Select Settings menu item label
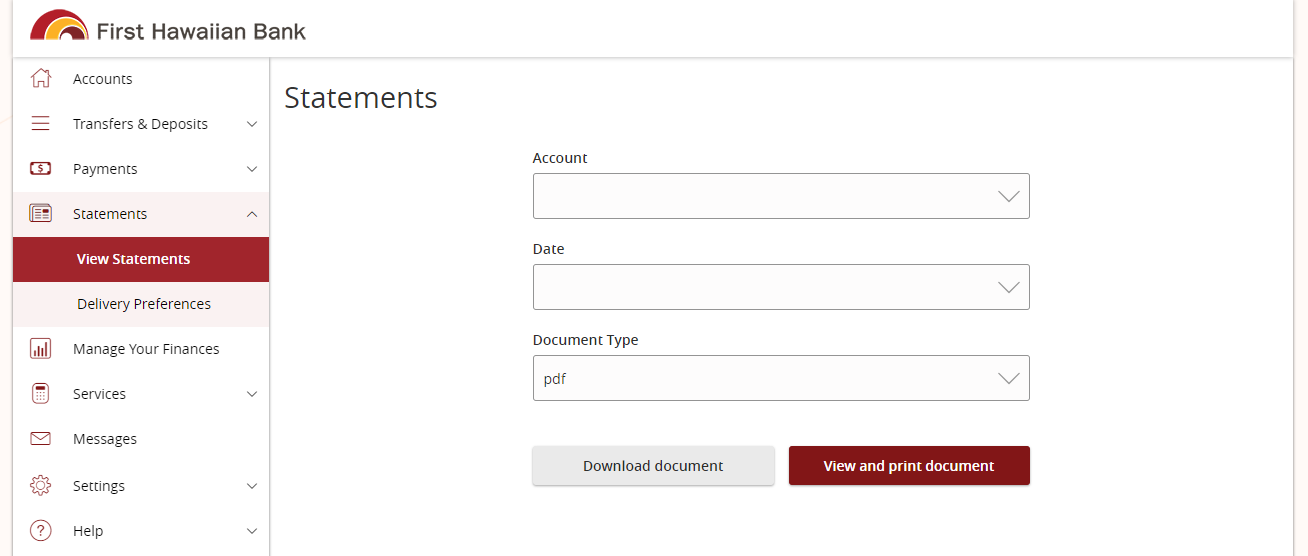This screenshot has height=556, width=1308. [99, 486]
